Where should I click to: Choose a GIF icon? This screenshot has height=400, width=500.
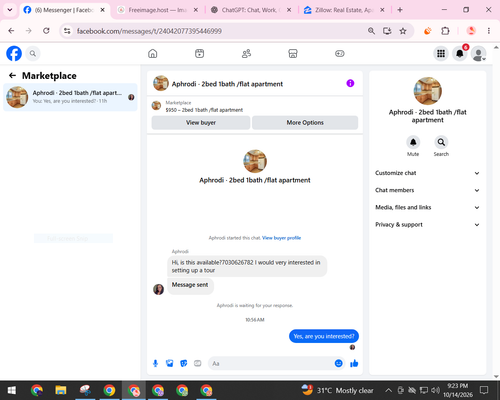198,363
